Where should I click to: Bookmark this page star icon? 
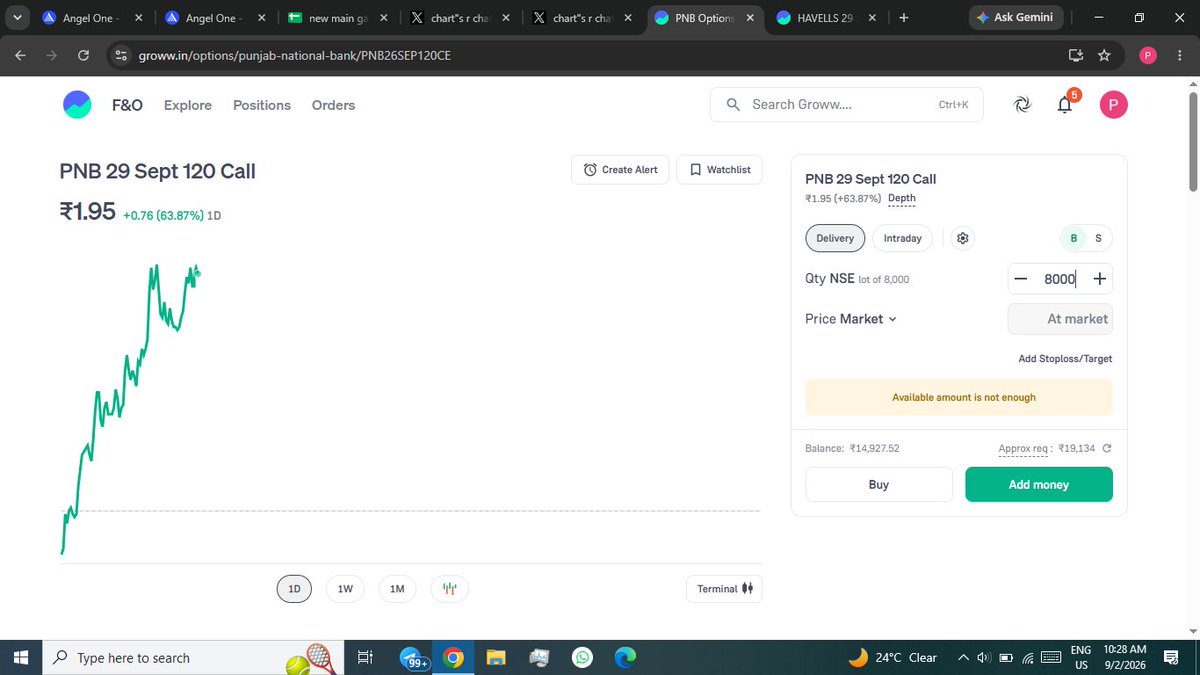[x=1104, y=55]
